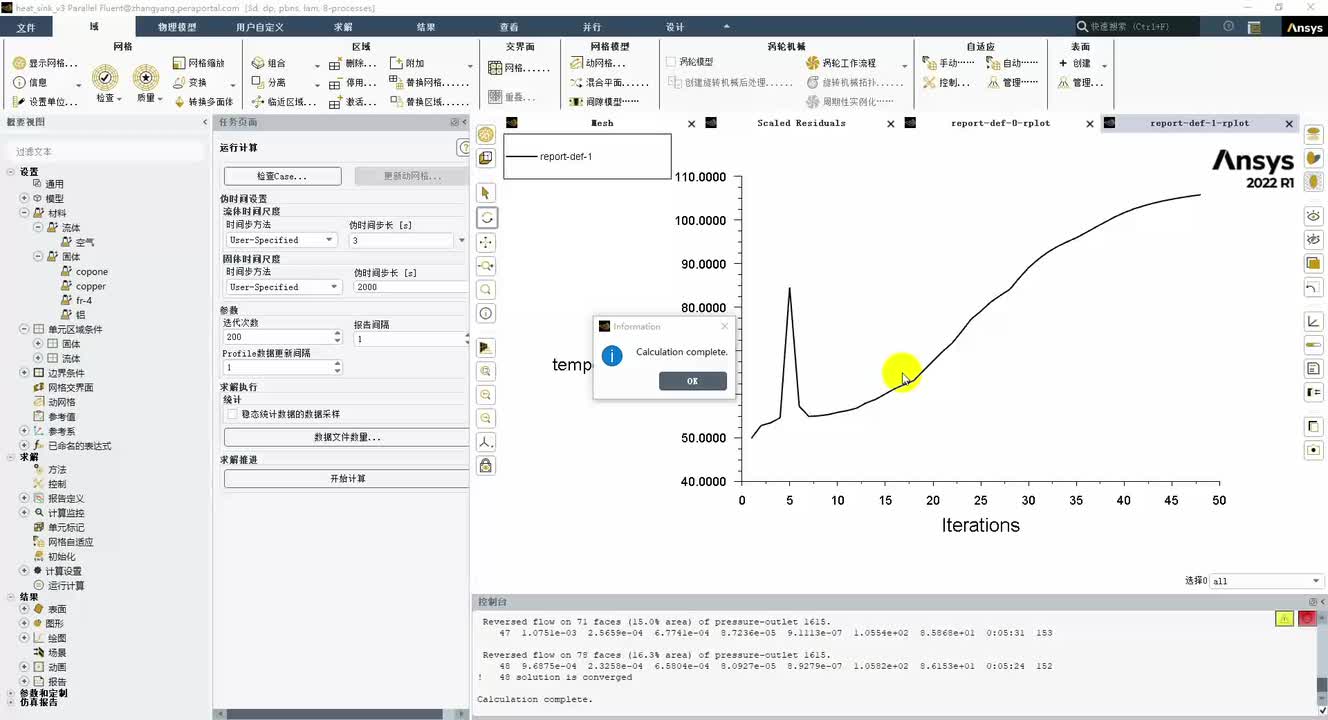Click the Ansys logo button in title bar
This screenshot has height=720, width=1328.
[1305, 28]
